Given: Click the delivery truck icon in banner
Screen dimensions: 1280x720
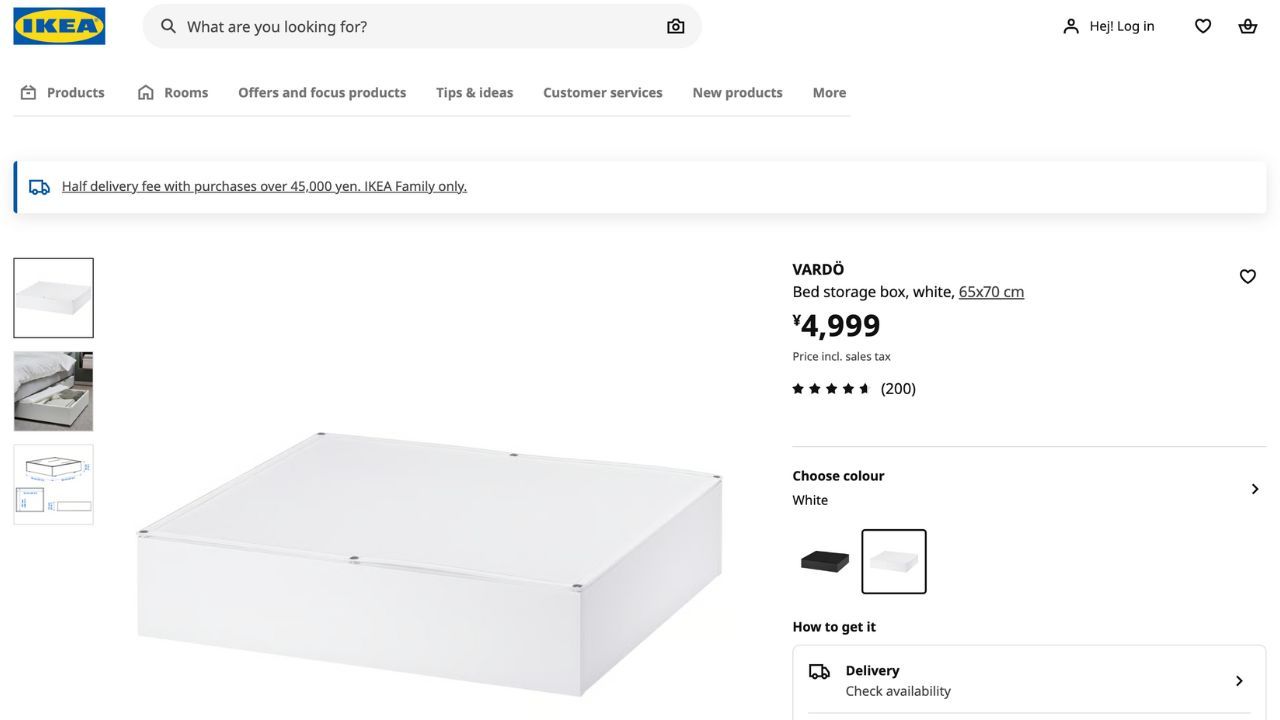Looking at the screenshot, I should [x=39, y=187].
